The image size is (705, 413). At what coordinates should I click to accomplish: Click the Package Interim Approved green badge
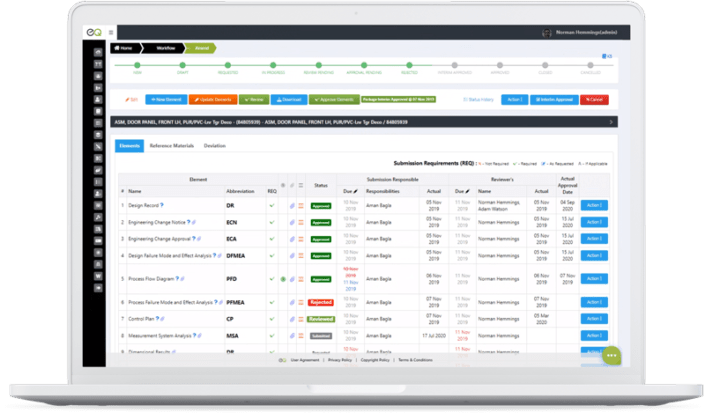pos(399,99)
